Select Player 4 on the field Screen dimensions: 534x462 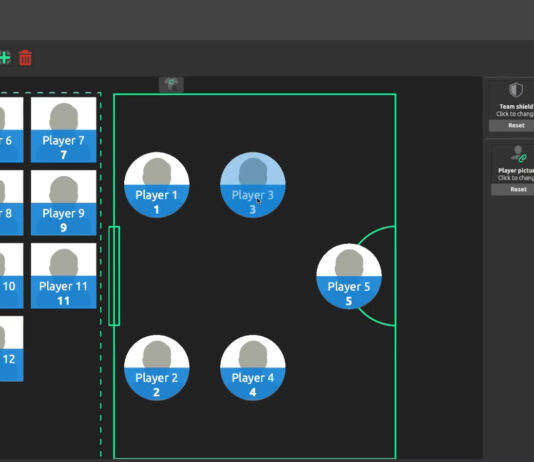pyautogui.click(x=253, y=368)
